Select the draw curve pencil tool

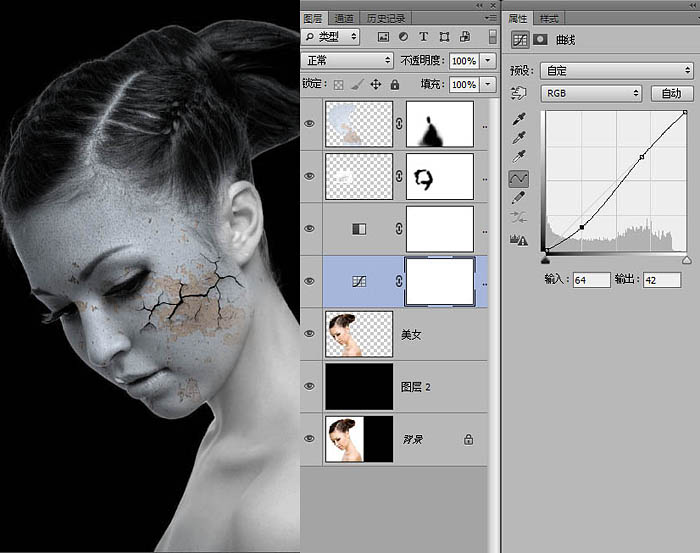(518, 198)
